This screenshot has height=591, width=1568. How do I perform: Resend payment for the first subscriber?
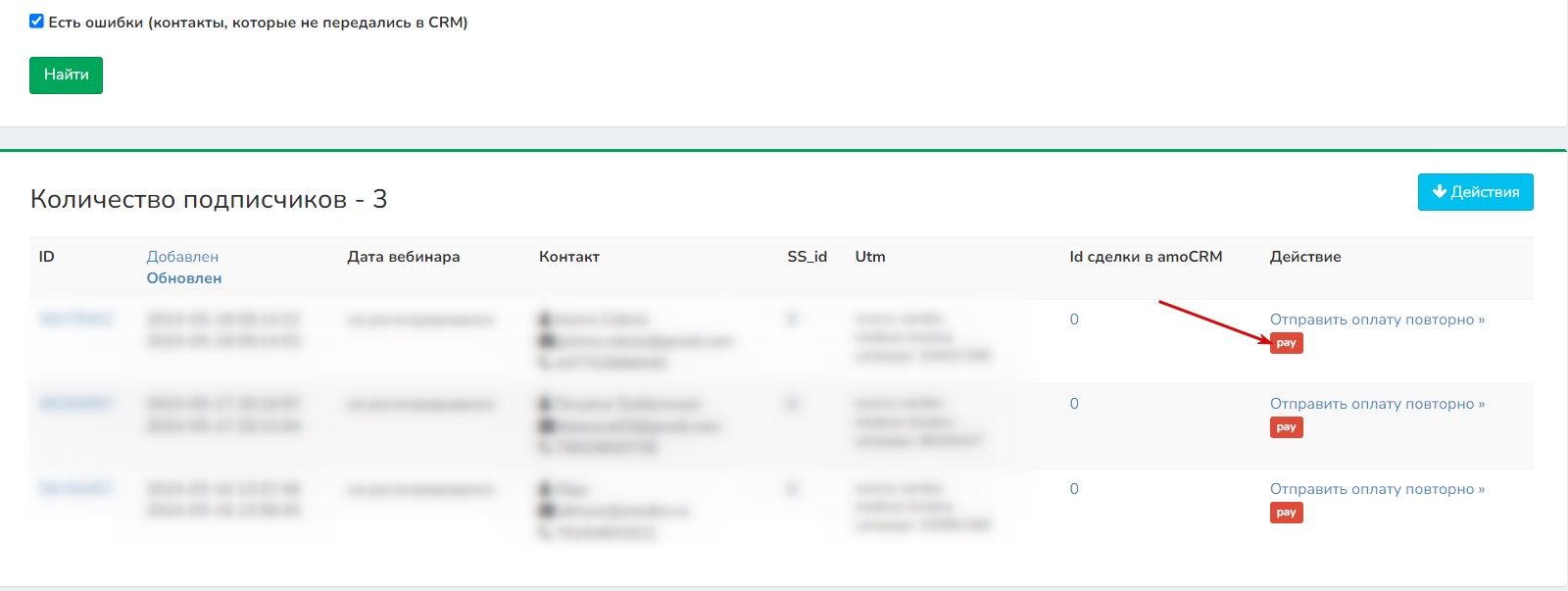point(1376,320)
